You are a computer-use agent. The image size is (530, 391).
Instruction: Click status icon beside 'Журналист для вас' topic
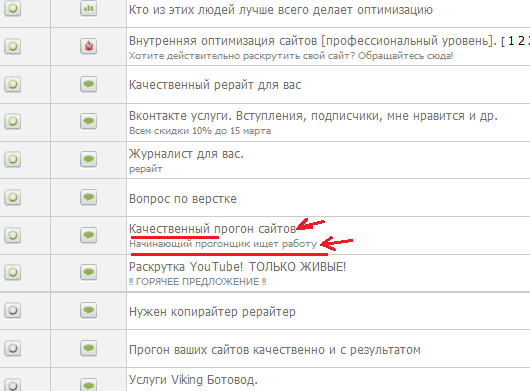point(13,159)
